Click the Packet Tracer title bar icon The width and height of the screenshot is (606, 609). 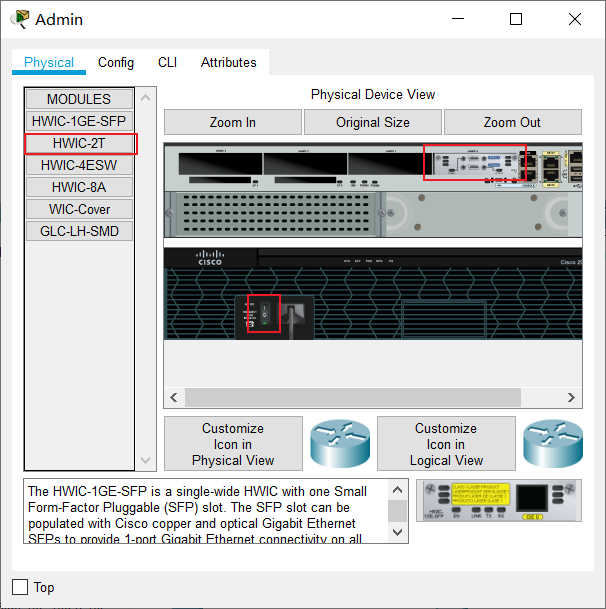tap(20, 19)
